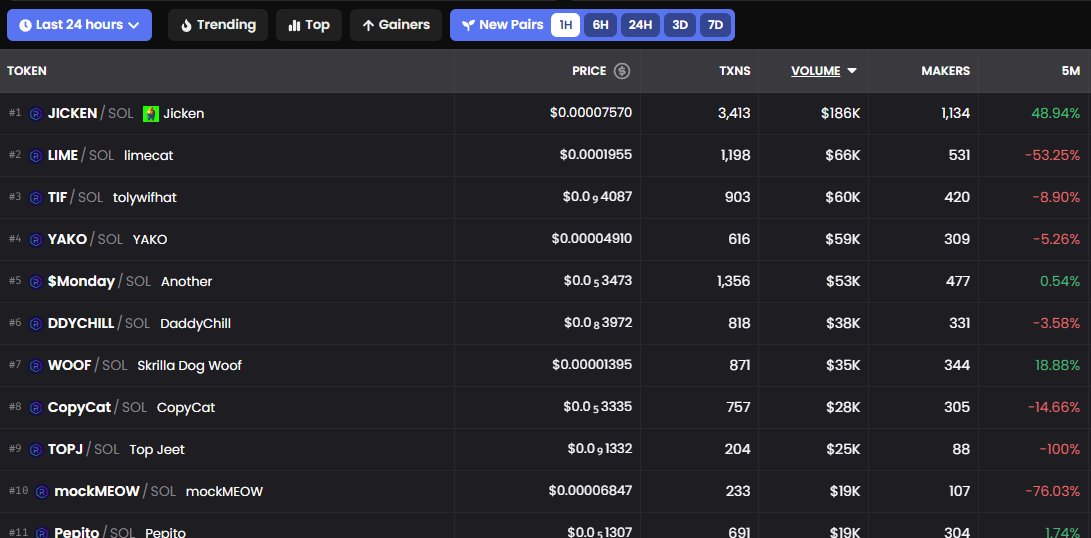Click TOPJ's -100% change

pyautogui.click(x=1060, y=450)
